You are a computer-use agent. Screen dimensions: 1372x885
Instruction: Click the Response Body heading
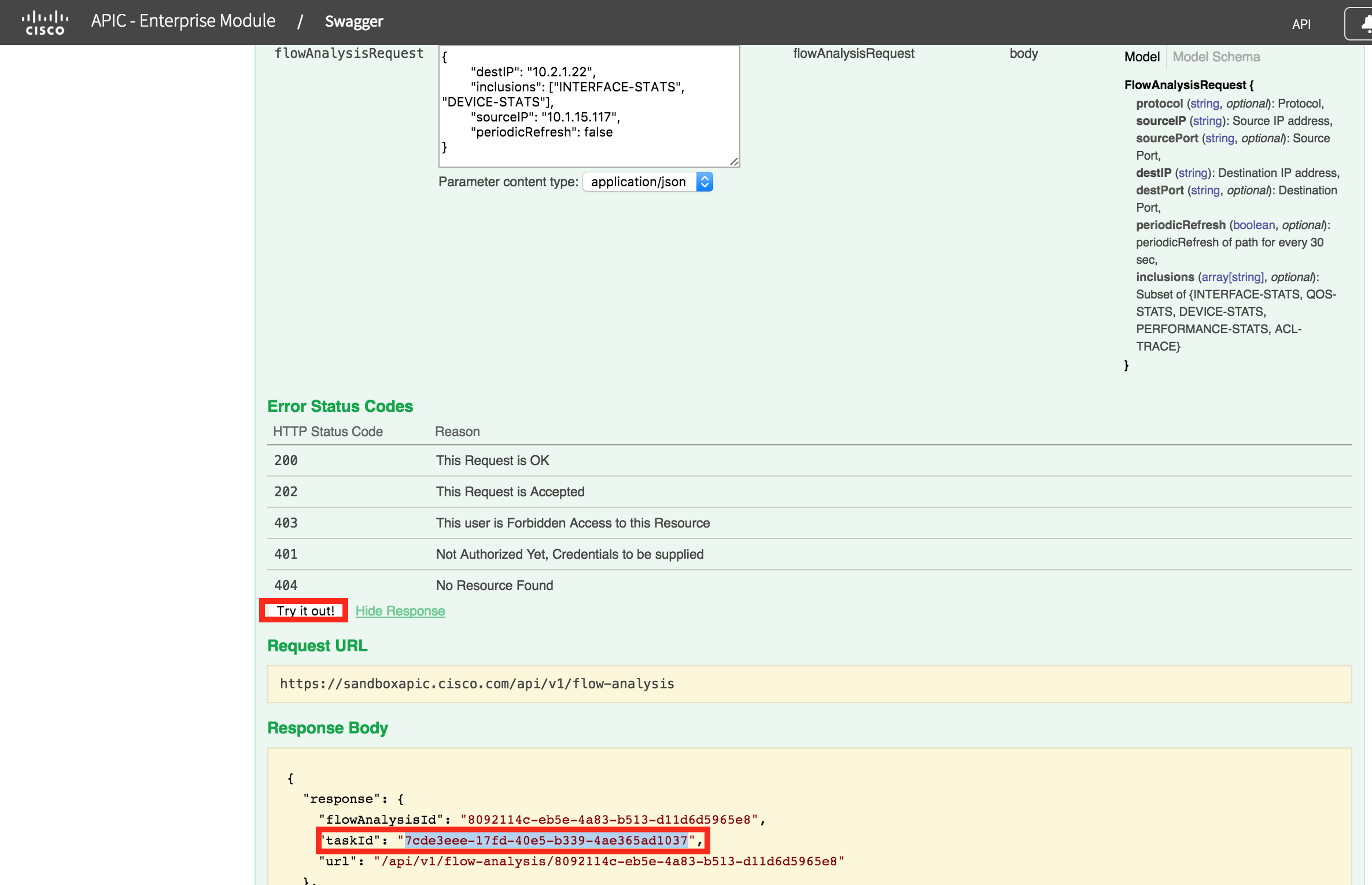click(x=327, y=728)
